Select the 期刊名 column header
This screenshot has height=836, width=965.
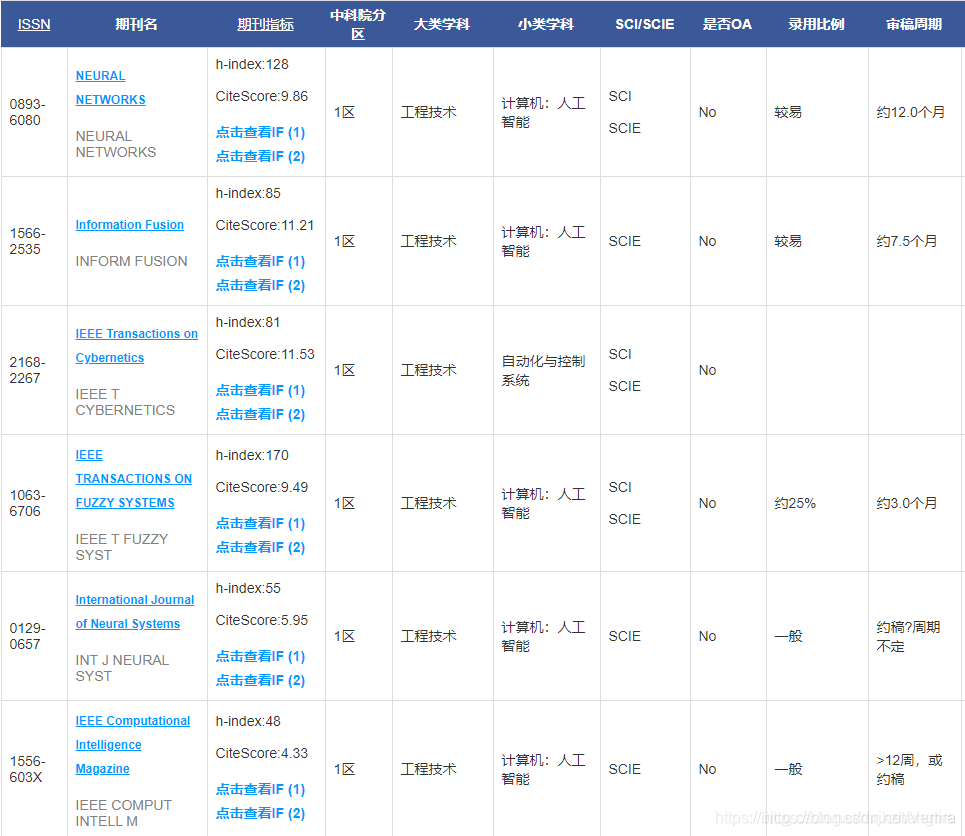[137, 24]
